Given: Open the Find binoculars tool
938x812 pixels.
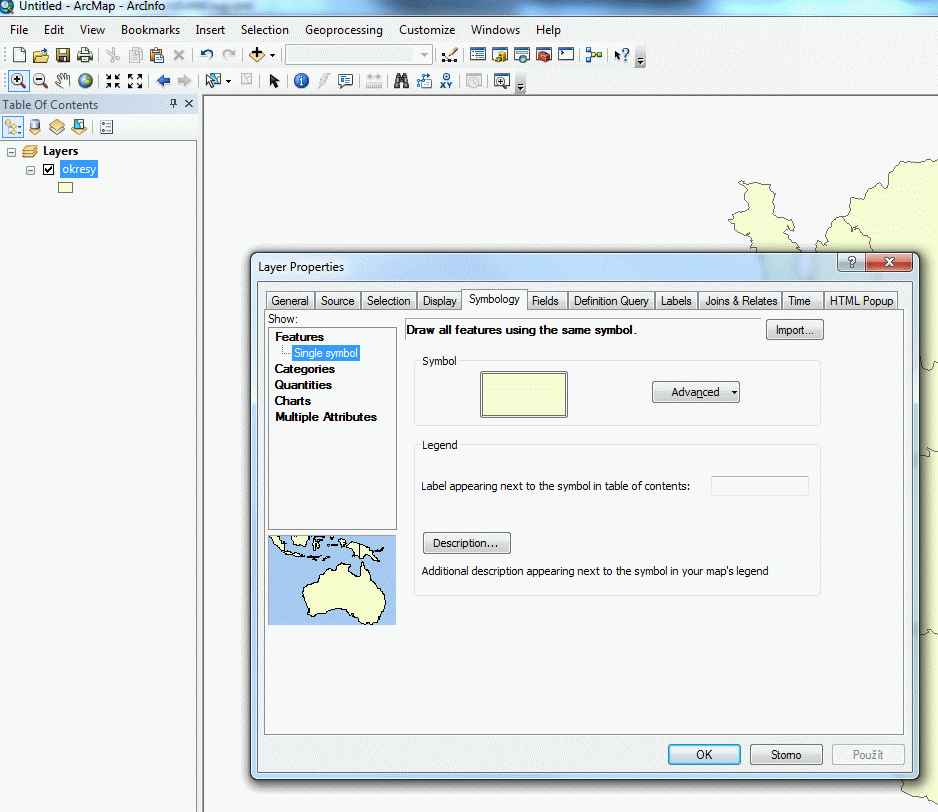Looking at the screenshot, I should [x=401, y=80].
